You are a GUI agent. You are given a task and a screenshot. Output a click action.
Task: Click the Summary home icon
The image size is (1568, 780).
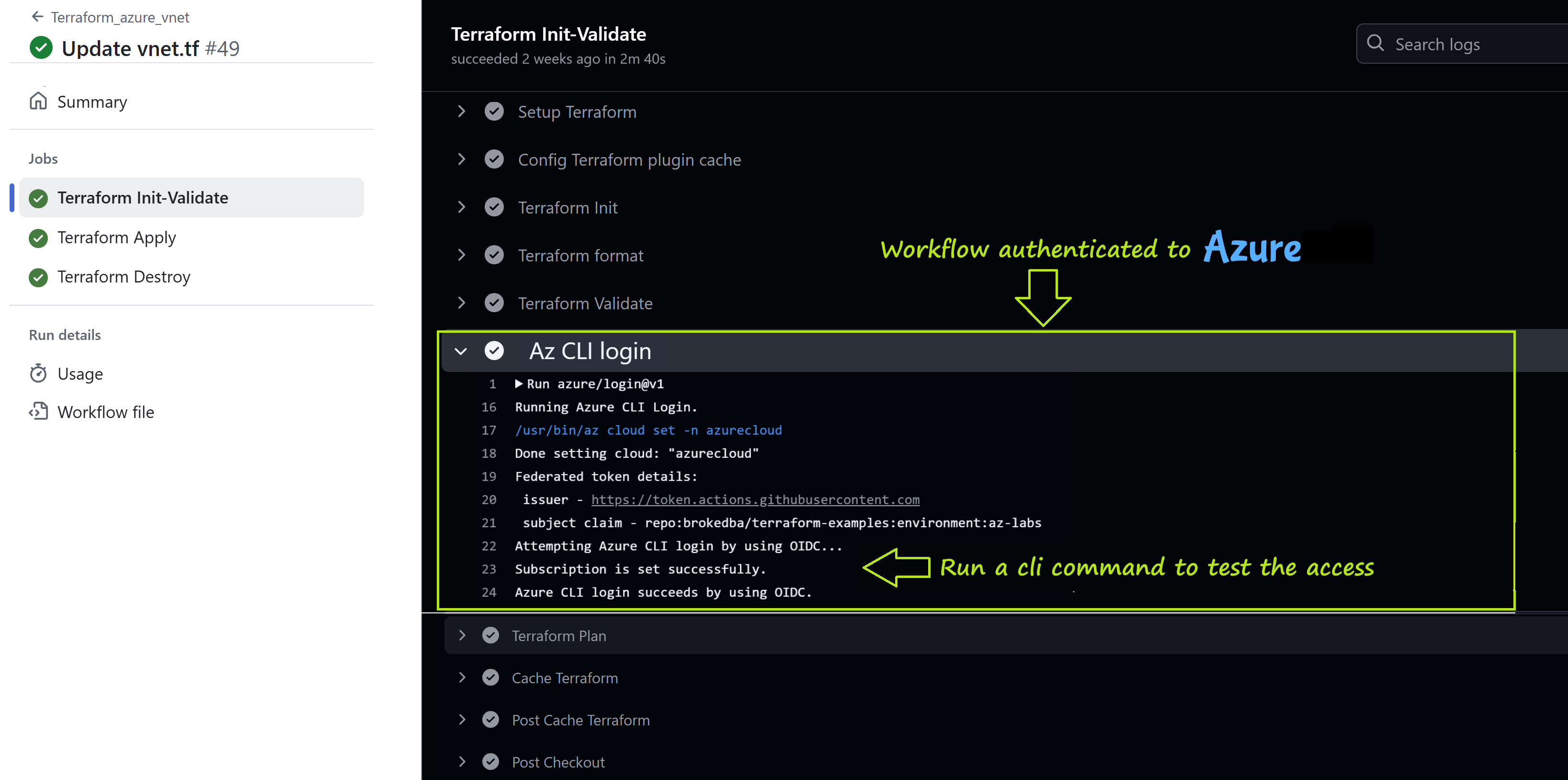pos(38,101)
